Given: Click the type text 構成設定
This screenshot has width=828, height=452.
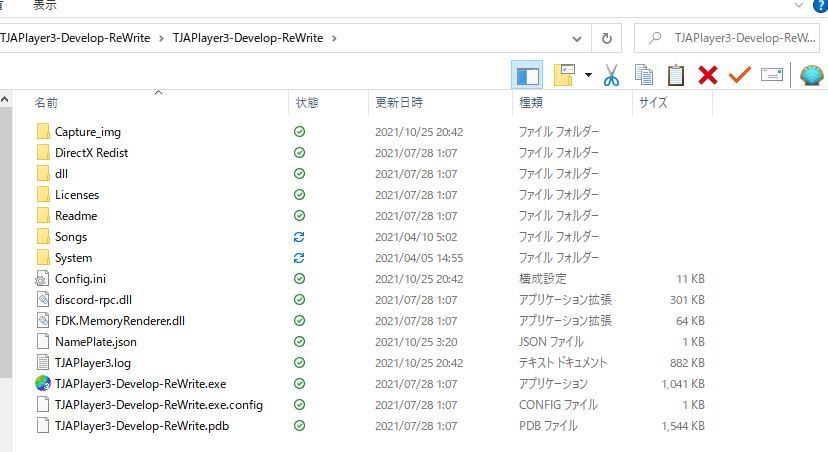Looking at the screenshot, I should [x=543, y=279].
